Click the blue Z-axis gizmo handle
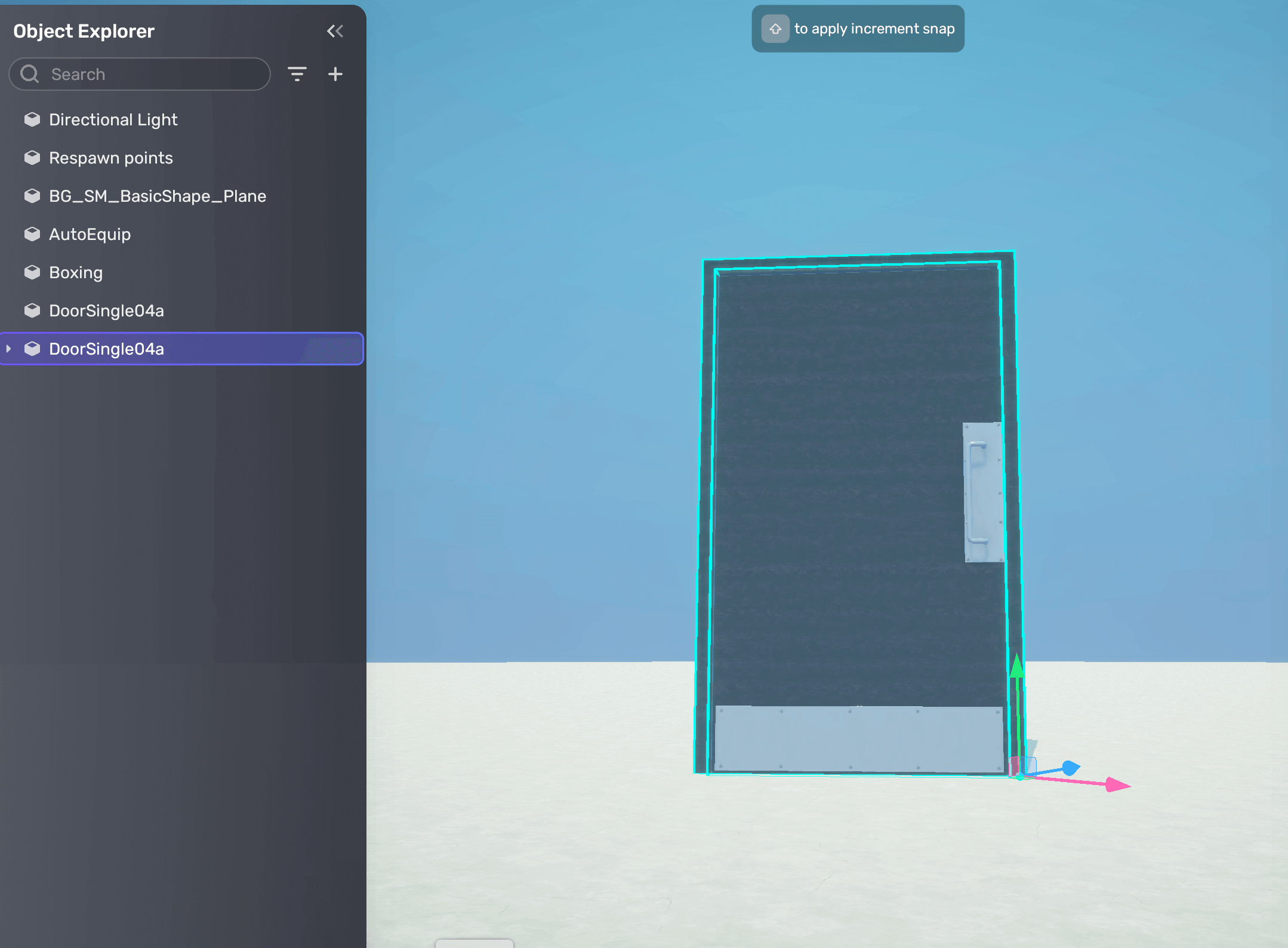This screenshot has height=948, width=1288. (x=1071, y=768)
